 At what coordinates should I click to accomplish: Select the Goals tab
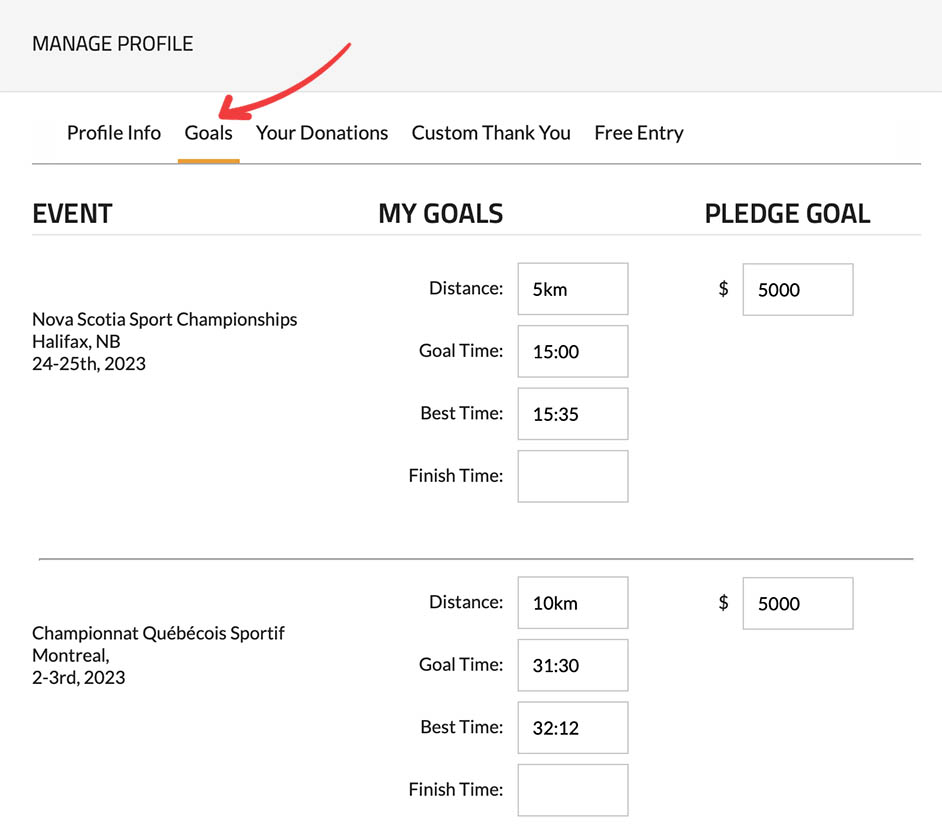click(208, 133)
